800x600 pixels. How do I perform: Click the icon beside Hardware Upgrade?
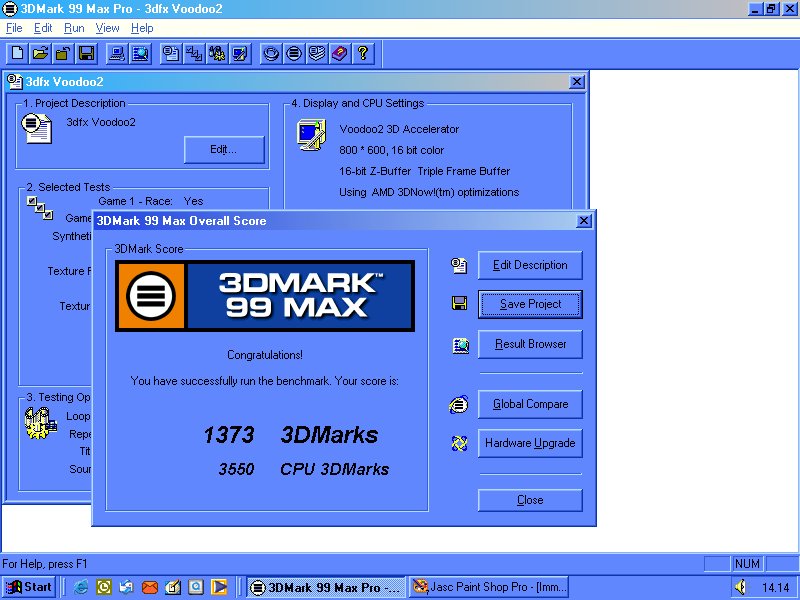460,443
